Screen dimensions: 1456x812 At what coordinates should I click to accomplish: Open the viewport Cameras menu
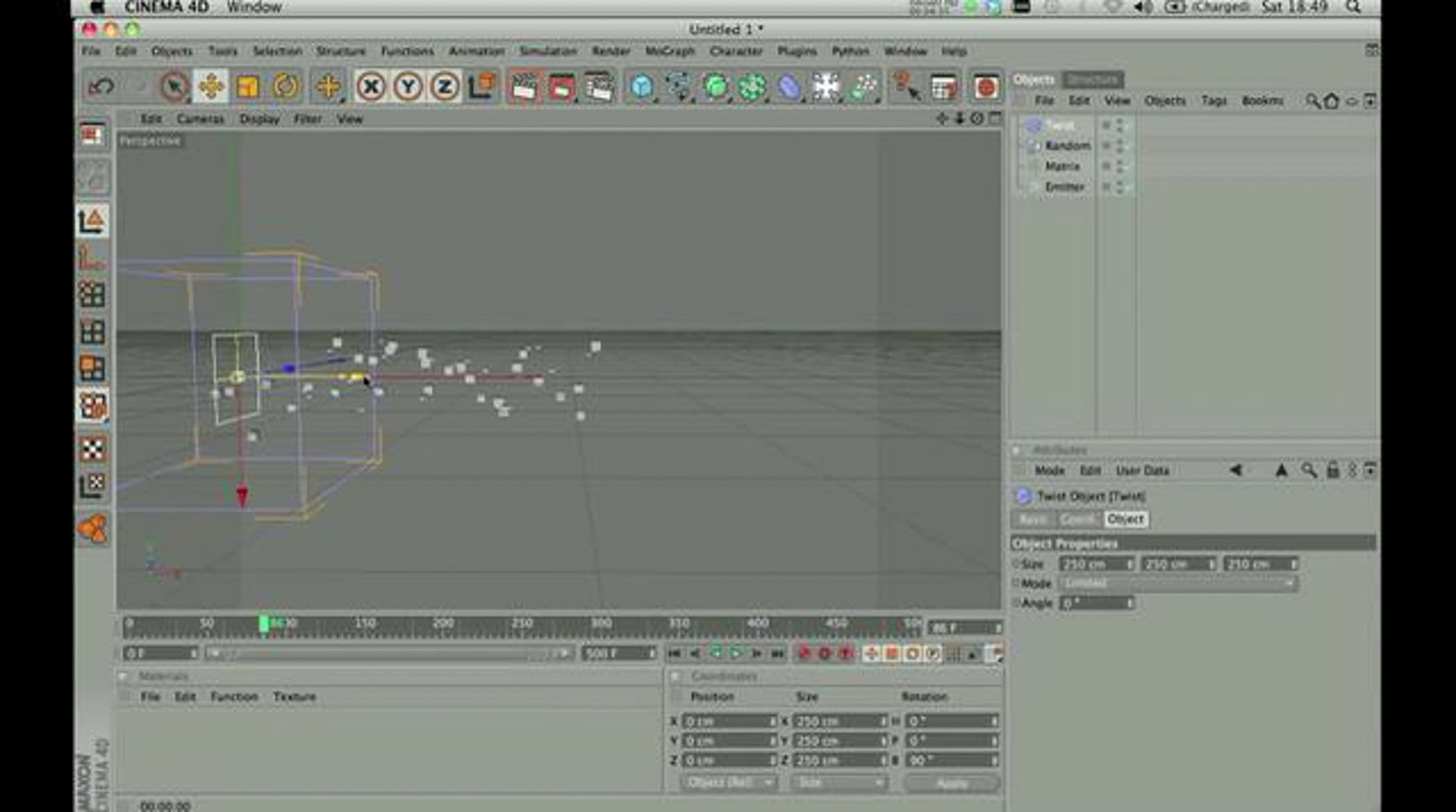(200, 119)
